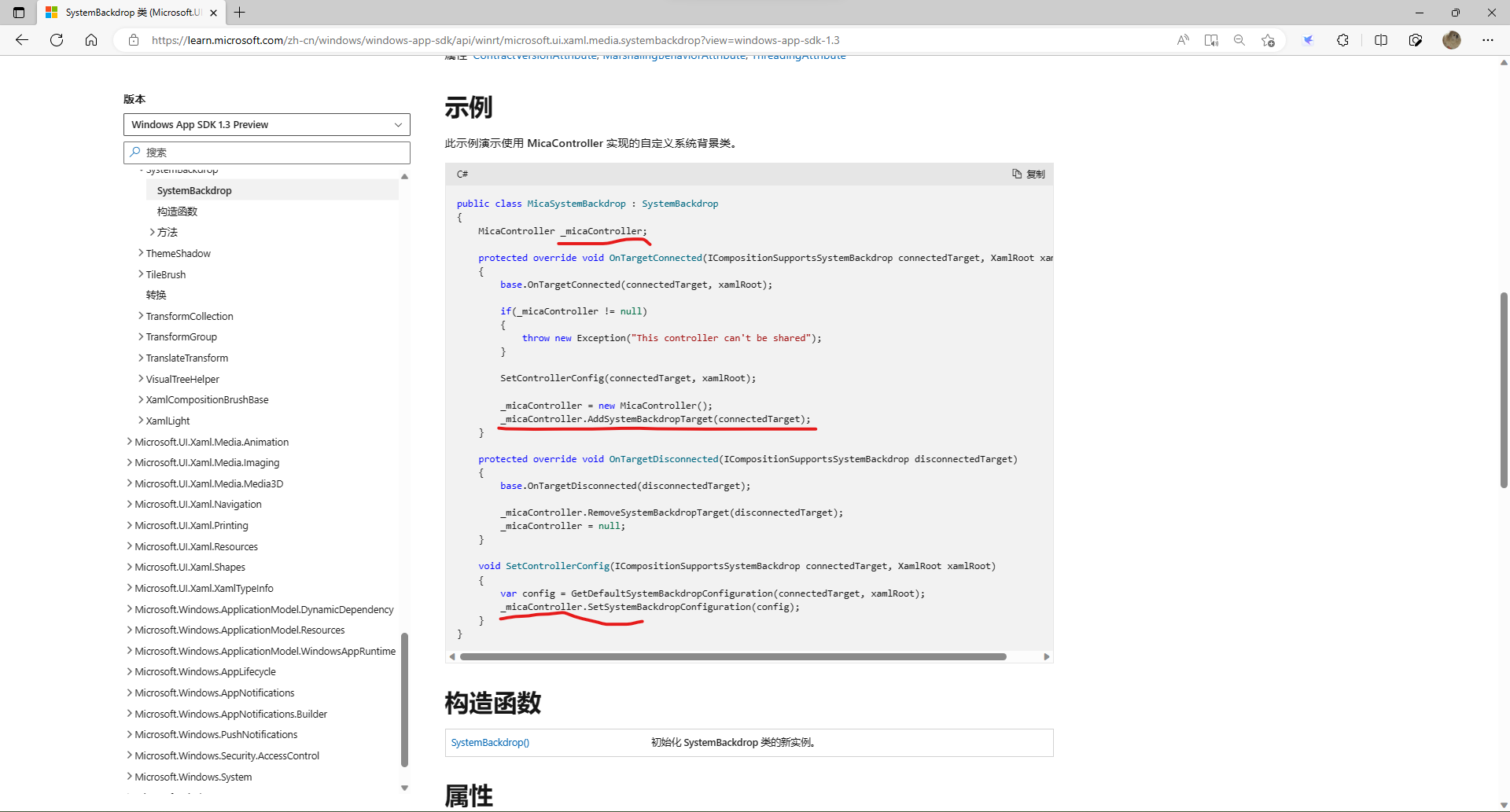Open Split screen view
The height and width of the screenshot is (812, 1510).
[x=1382, y=40]
